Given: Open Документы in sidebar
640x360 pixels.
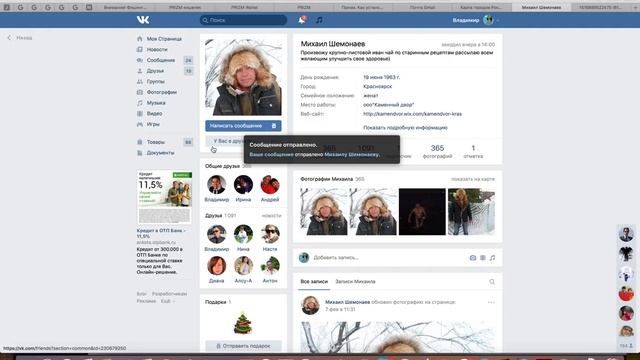Looking at the screenshot, I should pos(160,153).
